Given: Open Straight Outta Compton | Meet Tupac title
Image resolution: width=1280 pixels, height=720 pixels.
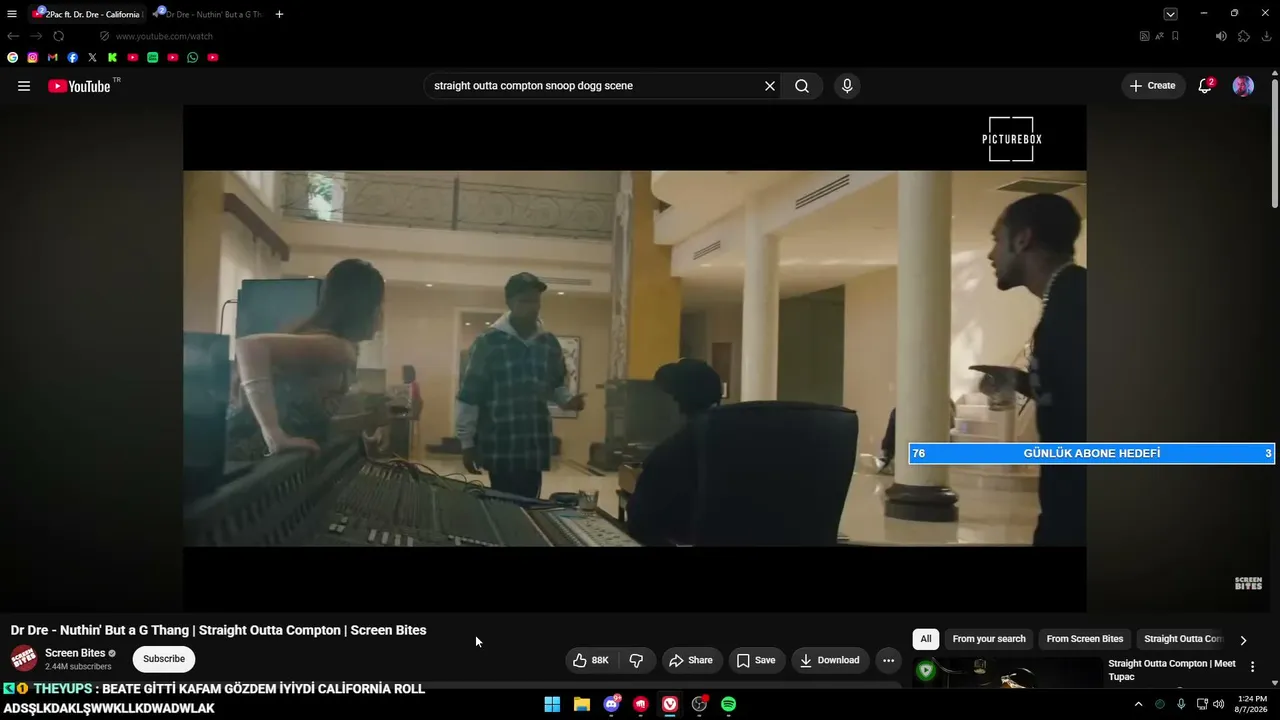Looking at the screenshot, I should click(x=1172, y=670).
